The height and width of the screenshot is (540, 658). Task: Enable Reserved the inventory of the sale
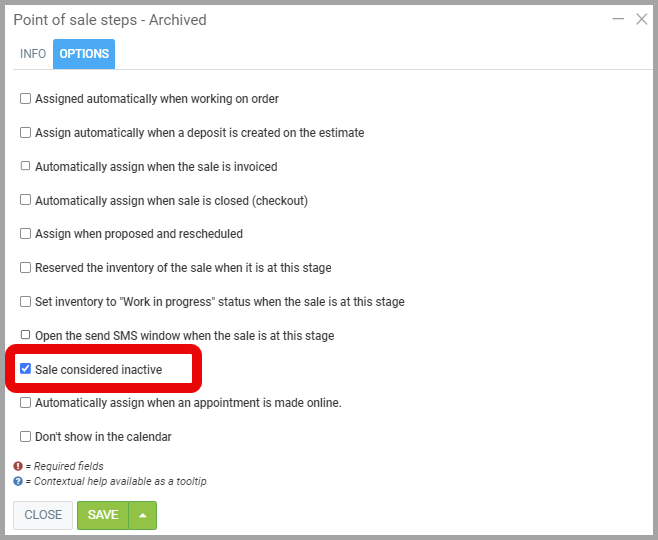click(x=26, y=268)
